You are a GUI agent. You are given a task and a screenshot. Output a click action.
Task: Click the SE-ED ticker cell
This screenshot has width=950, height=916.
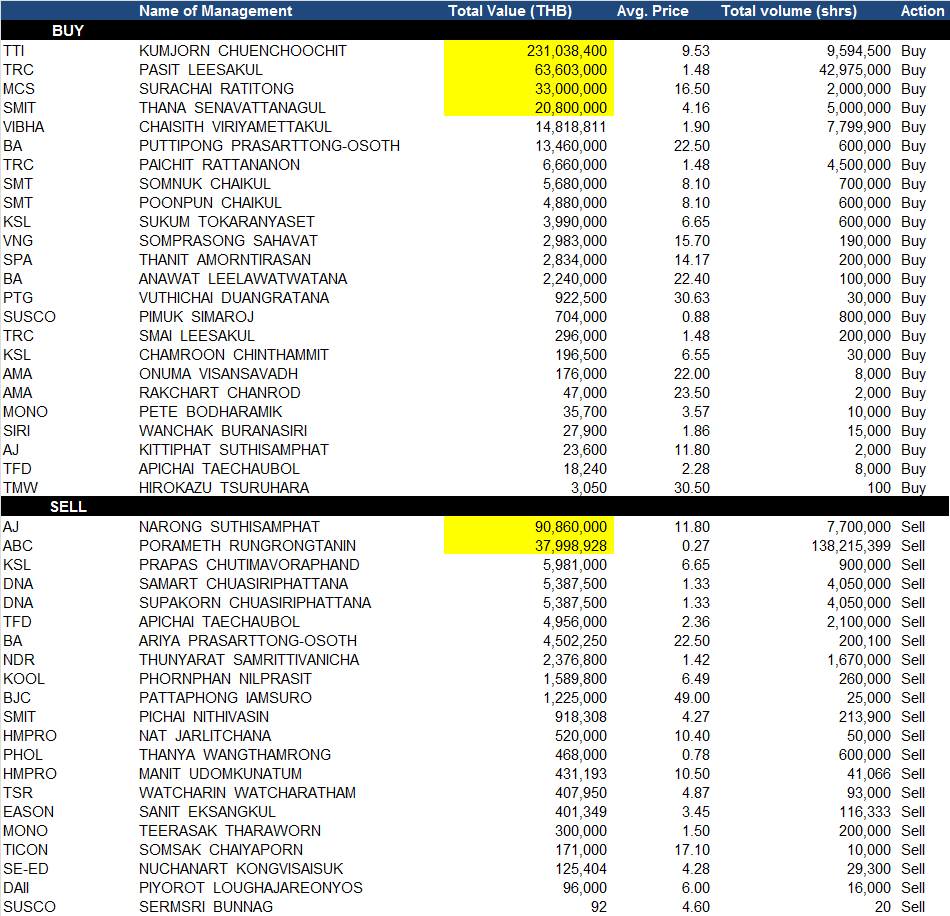[x=25, y=869]
